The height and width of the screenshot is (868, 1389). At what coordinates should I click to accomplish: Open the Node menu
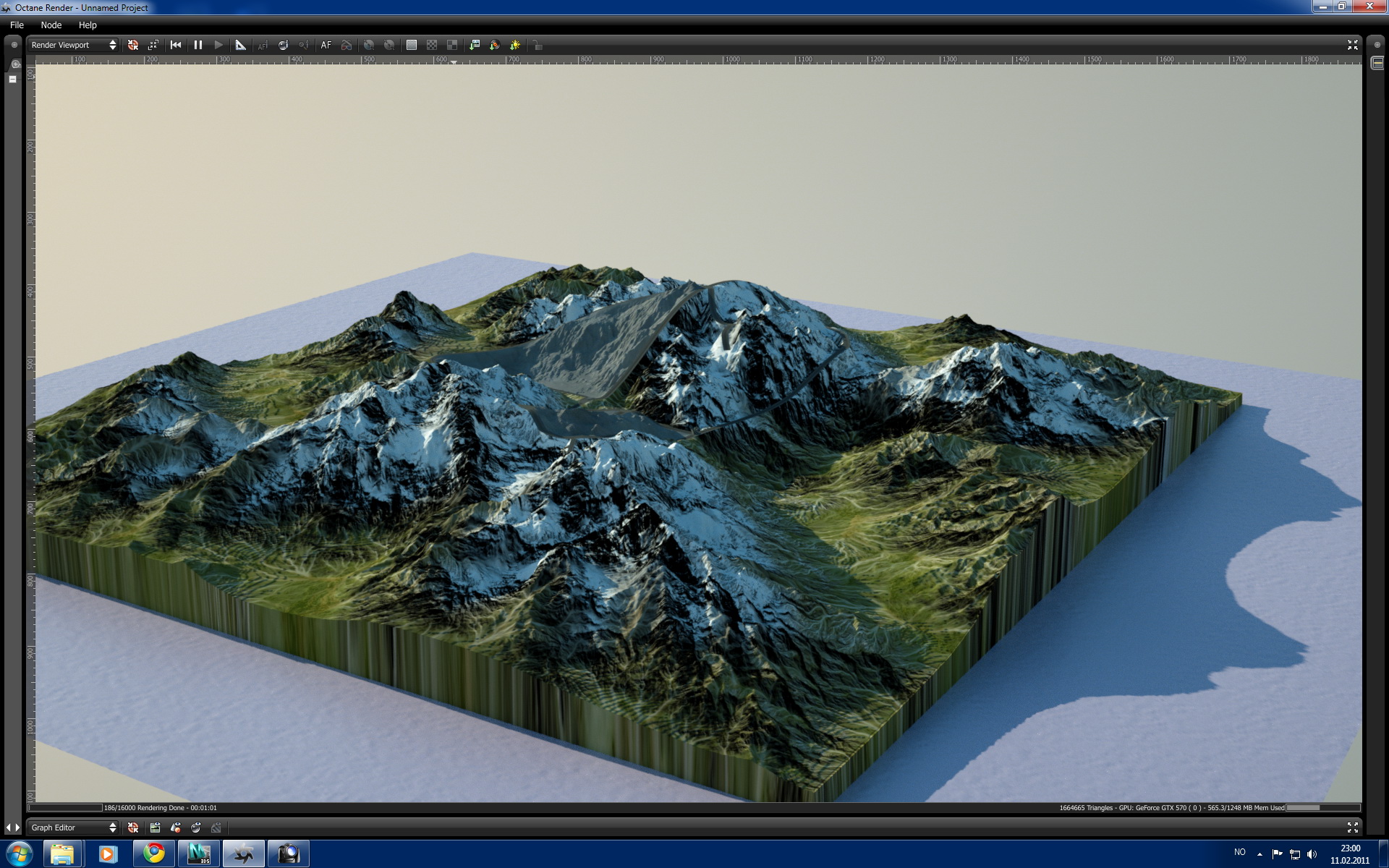coord(51,25)
